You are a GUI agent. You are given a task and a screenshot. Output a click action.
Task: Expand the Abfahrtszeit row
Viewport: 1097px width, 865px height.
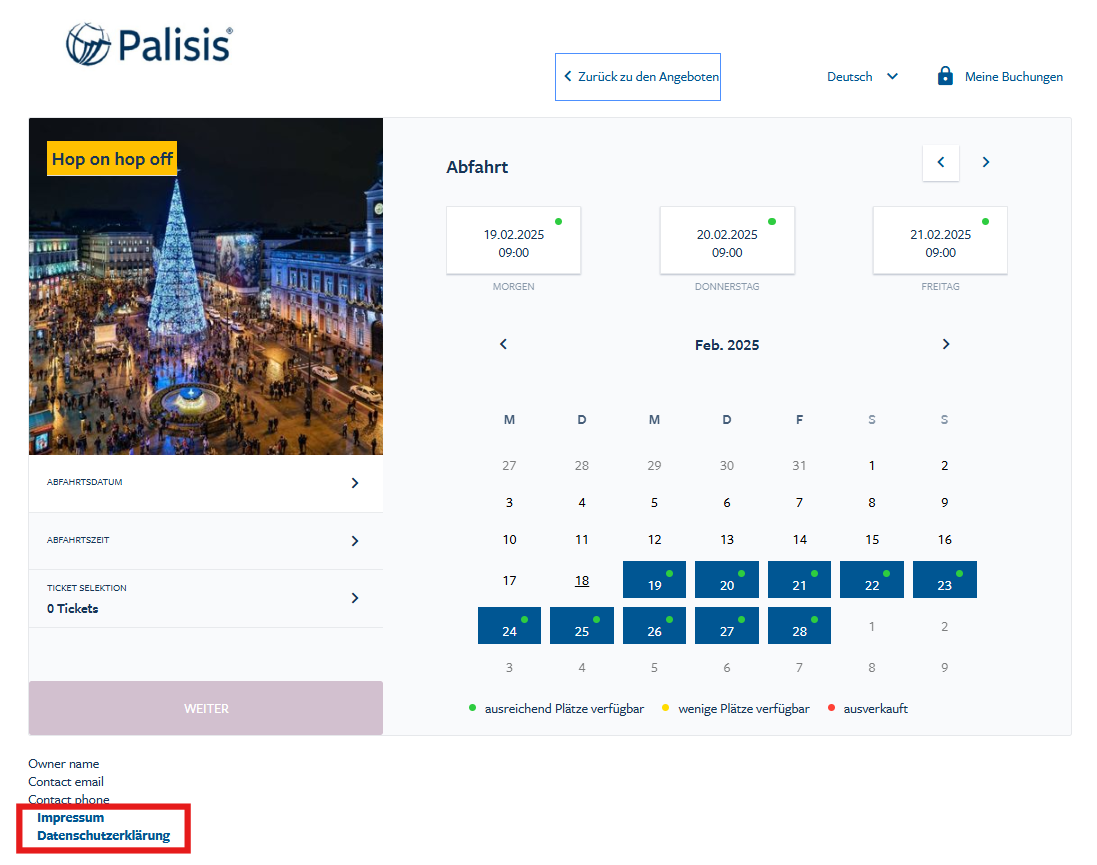coord(206,541)
